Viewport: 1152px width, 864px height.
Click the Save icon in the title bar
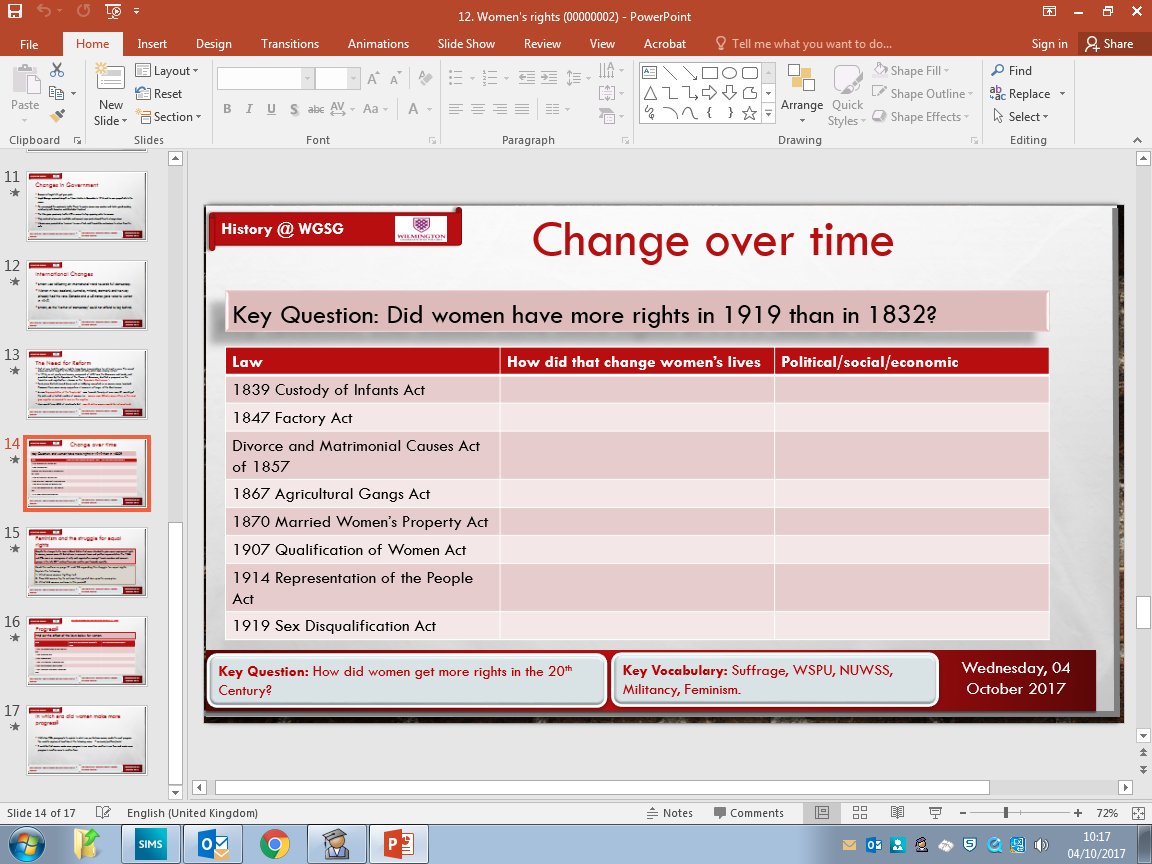15,11
